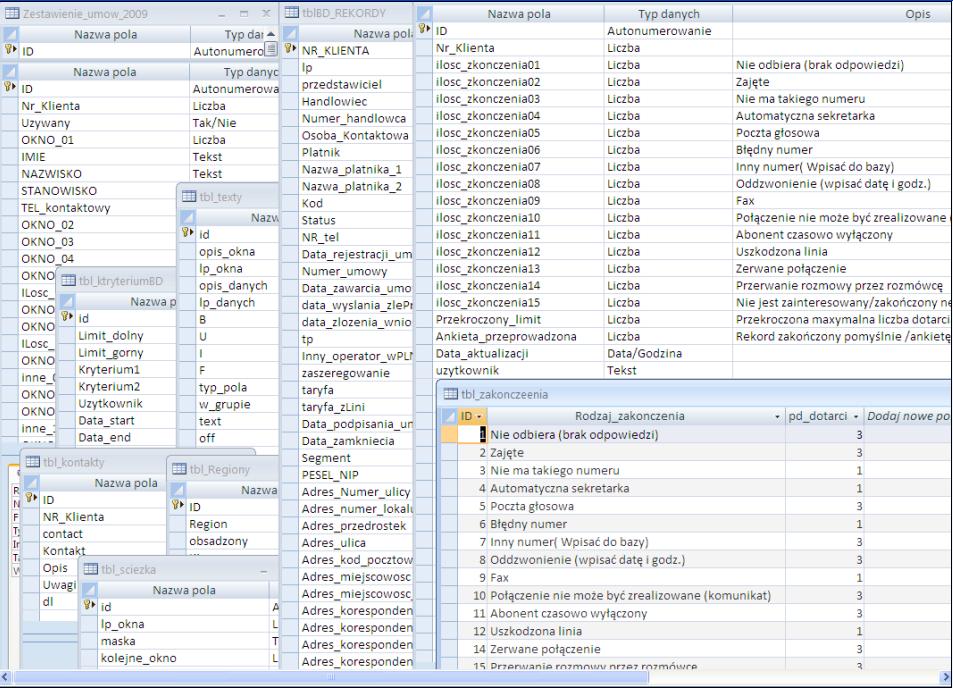Select the PESEL_NIP field in tblBD_REKORDY
Image resolution: width=953 pixels, height=688 pixels.
point(330,475)
